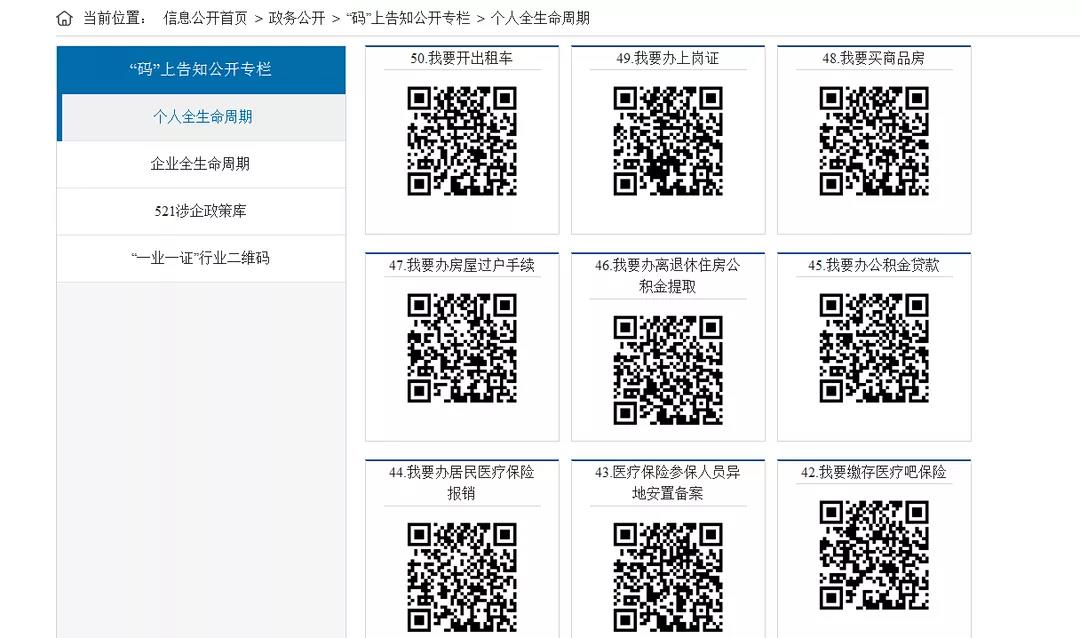Select 个人全生命周期 sidebar item

point(202,117)
